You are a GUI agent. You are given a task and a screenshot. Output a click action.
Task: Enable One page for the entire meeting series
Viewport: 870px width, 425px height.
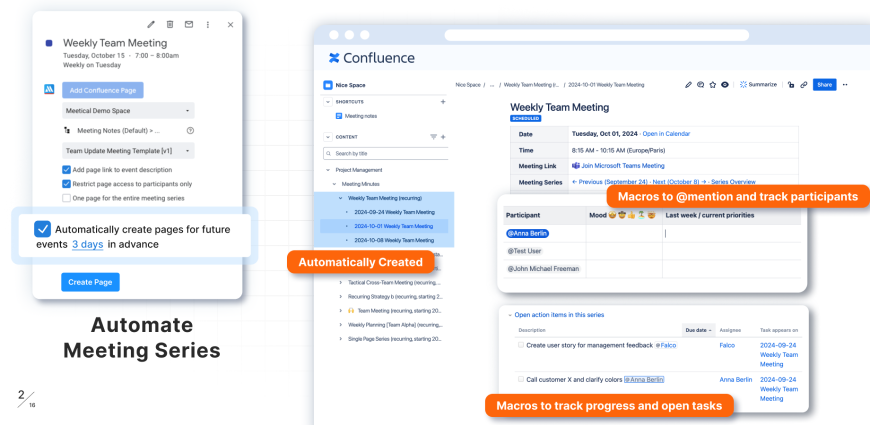pos(67,198)
